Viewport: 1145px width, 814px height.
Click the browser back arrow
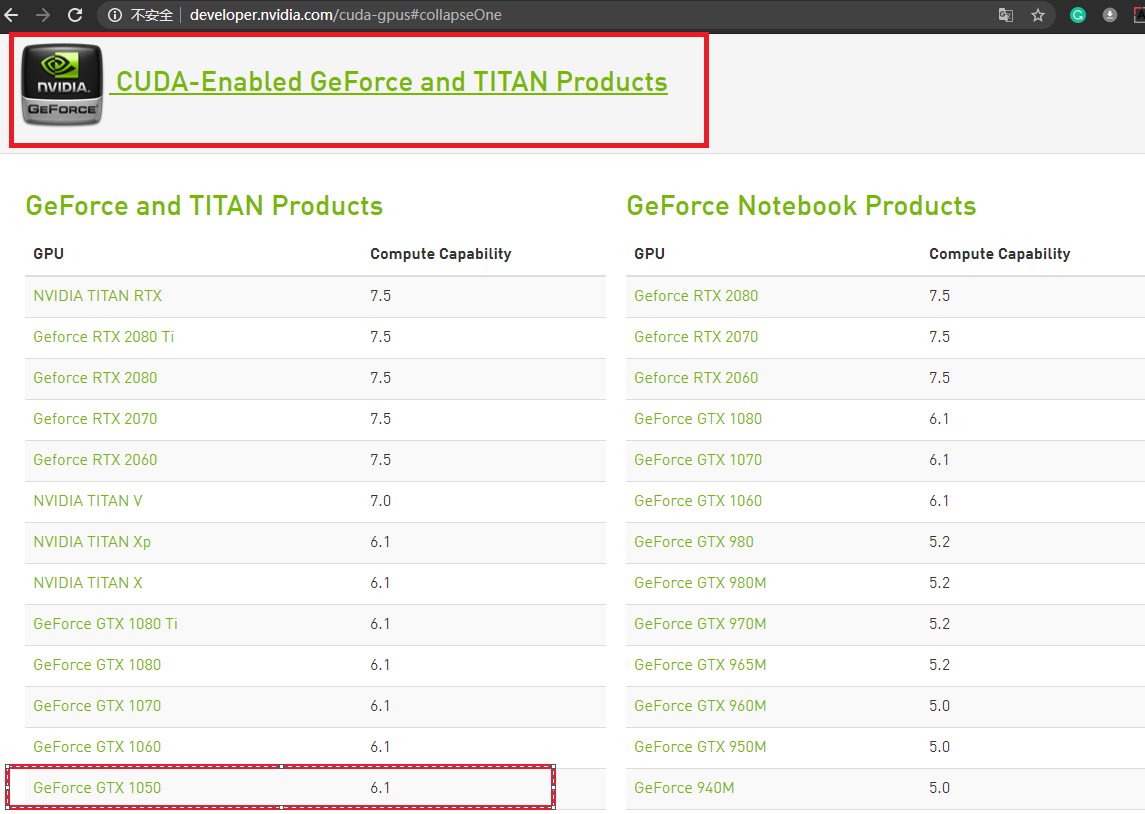(11, 15)
